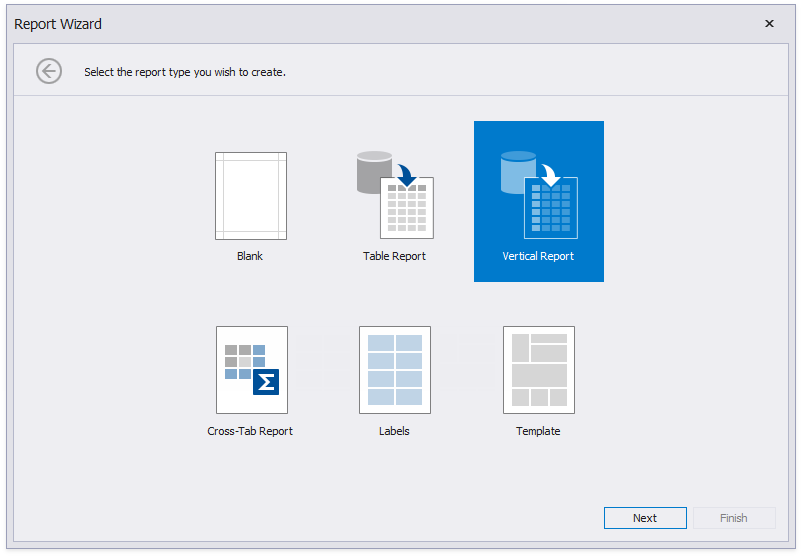This screenshot has width=802, height=557.
Task: Click the "Select the report type" instruction text
Action: pyautogui.click(x=185, y=72)
